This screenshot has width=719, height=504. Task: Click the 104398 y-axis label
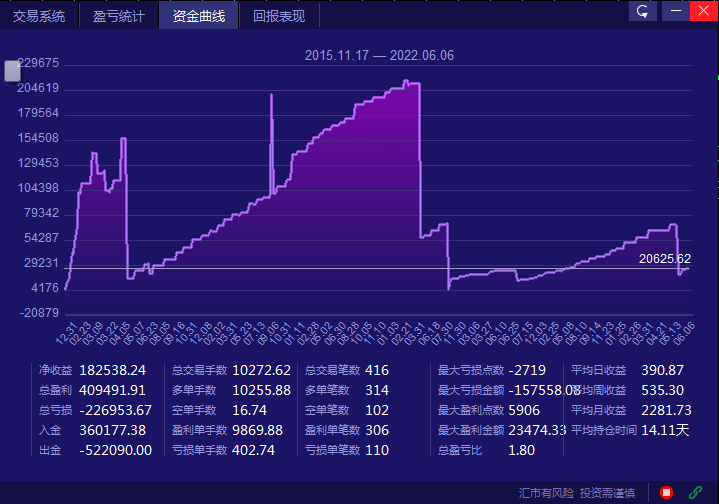pyautogui.click(x=38, y=188)
